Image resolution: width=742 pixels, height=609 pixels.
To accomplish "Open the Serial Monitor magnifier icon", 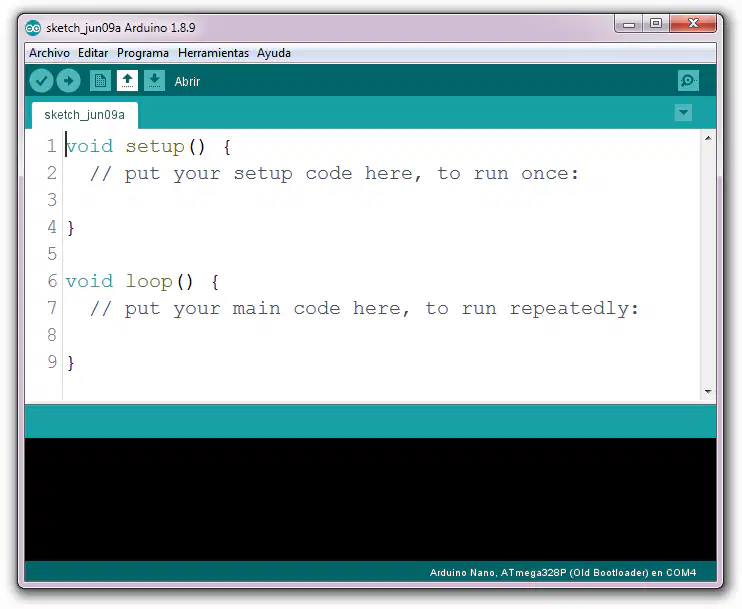I will click(688, 81).
